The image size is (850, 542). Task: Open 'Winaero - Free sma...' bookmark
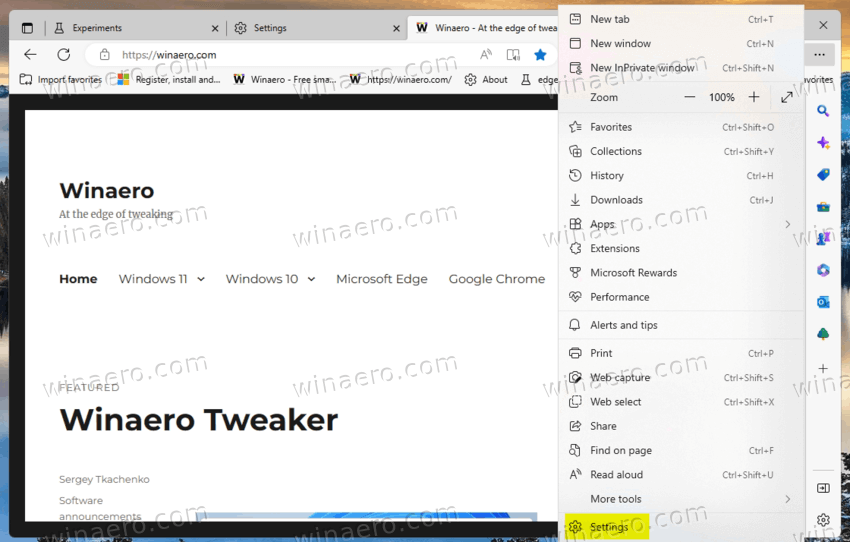click(x=285, y=80)
